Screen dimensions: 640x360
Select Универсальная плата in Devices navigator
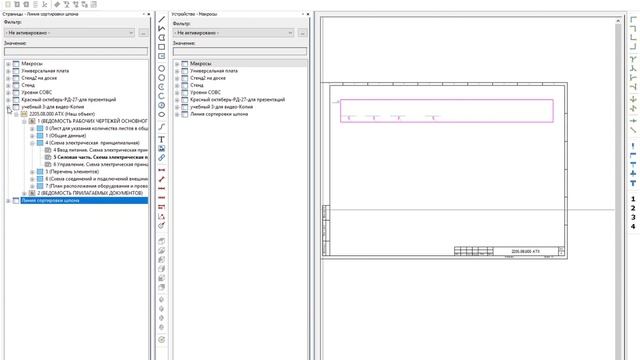click(214, 71)
